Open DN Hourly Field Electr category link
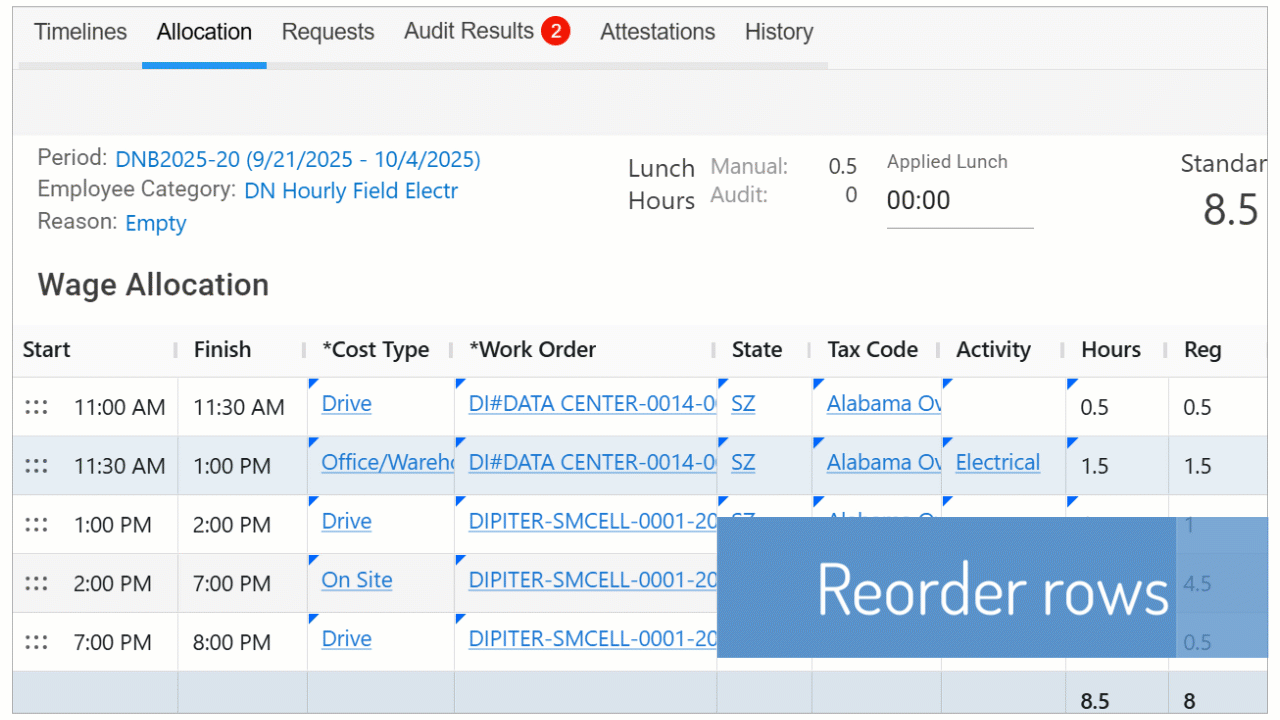1280x720 pixels. (x=351, y=191)
